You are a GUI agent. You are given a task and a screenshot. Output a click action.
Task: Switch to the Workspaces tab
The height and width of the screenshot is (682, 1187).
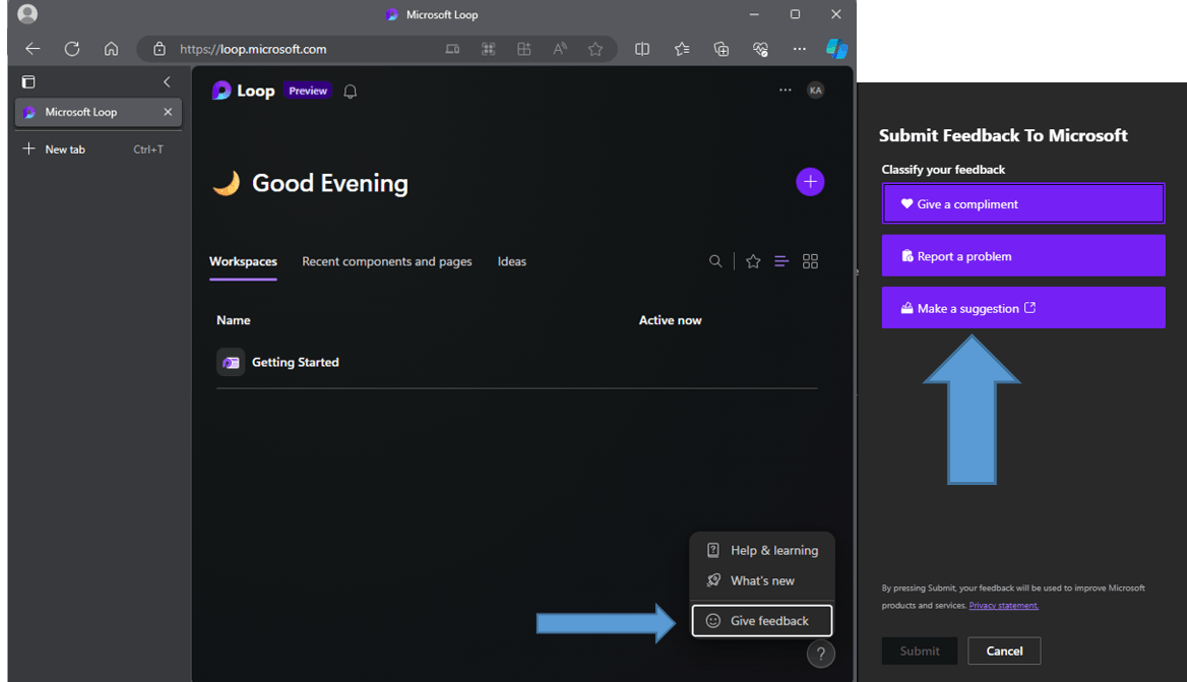point(243,262)
